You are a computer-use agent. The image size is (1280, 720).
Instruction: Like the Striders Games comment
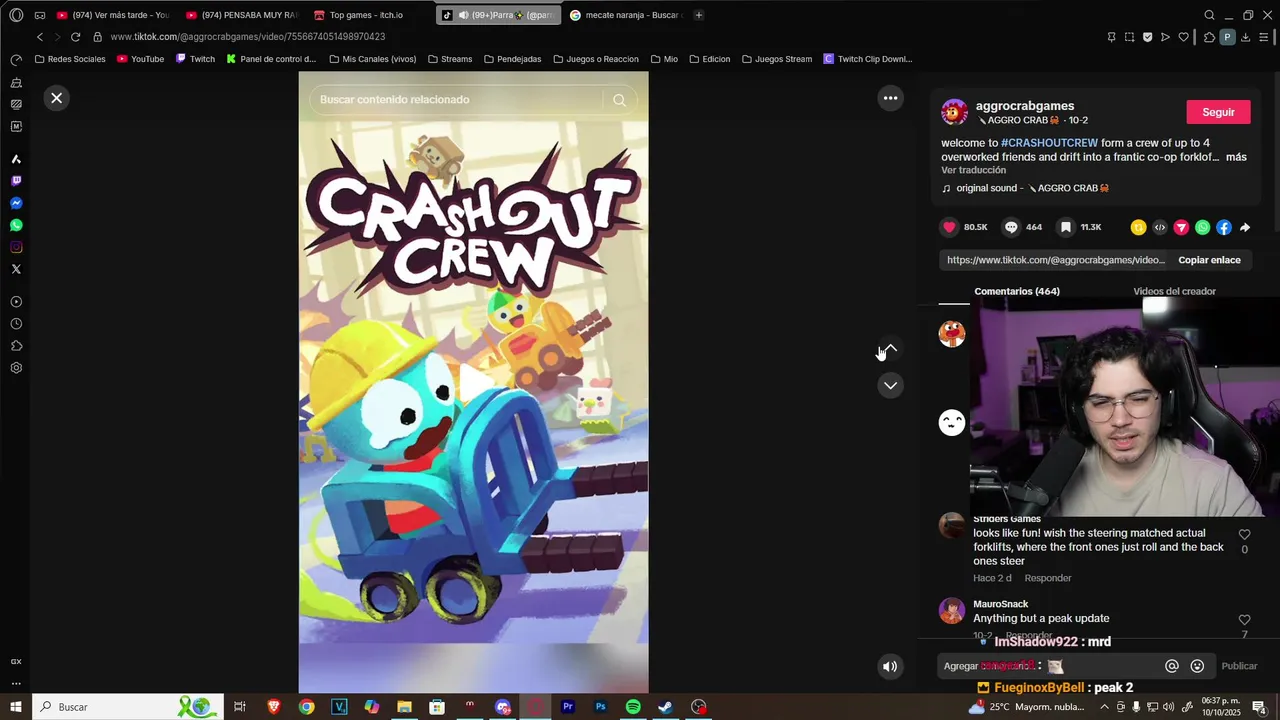coord(1244,535)
